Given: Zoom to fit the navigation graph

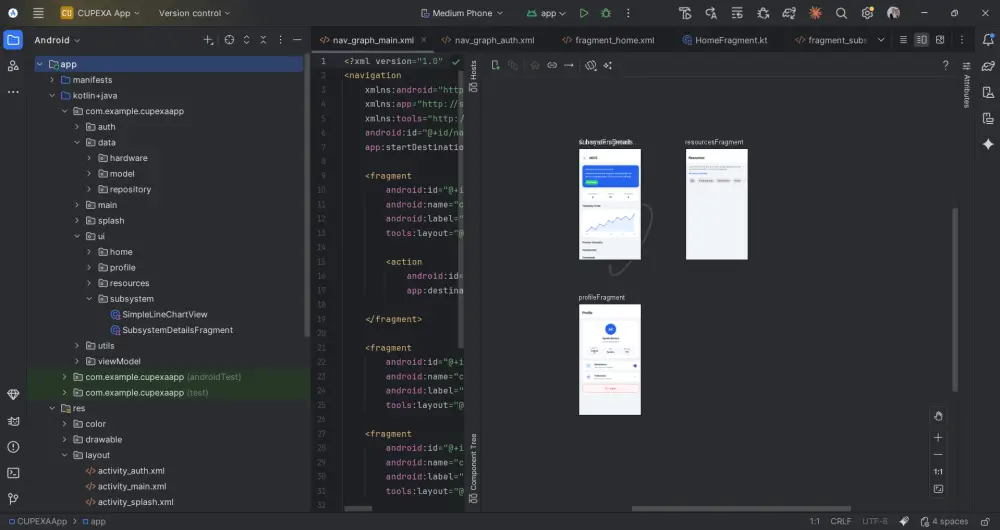Looking at the screenshot, I should pyautogui.click(x=938, y=489).
